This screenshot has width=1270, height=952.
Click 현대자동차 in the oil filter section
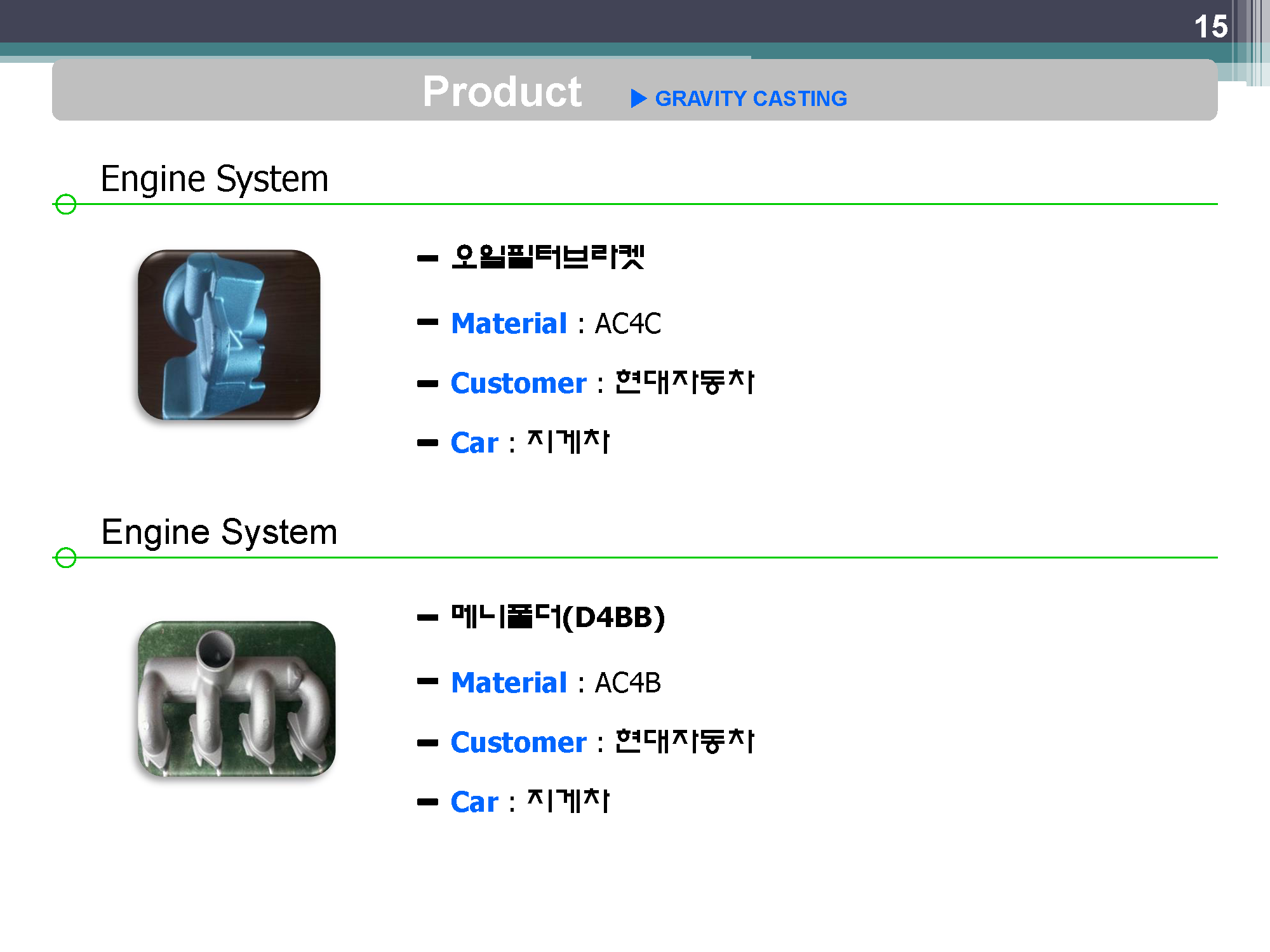click(x=685, y=382)
